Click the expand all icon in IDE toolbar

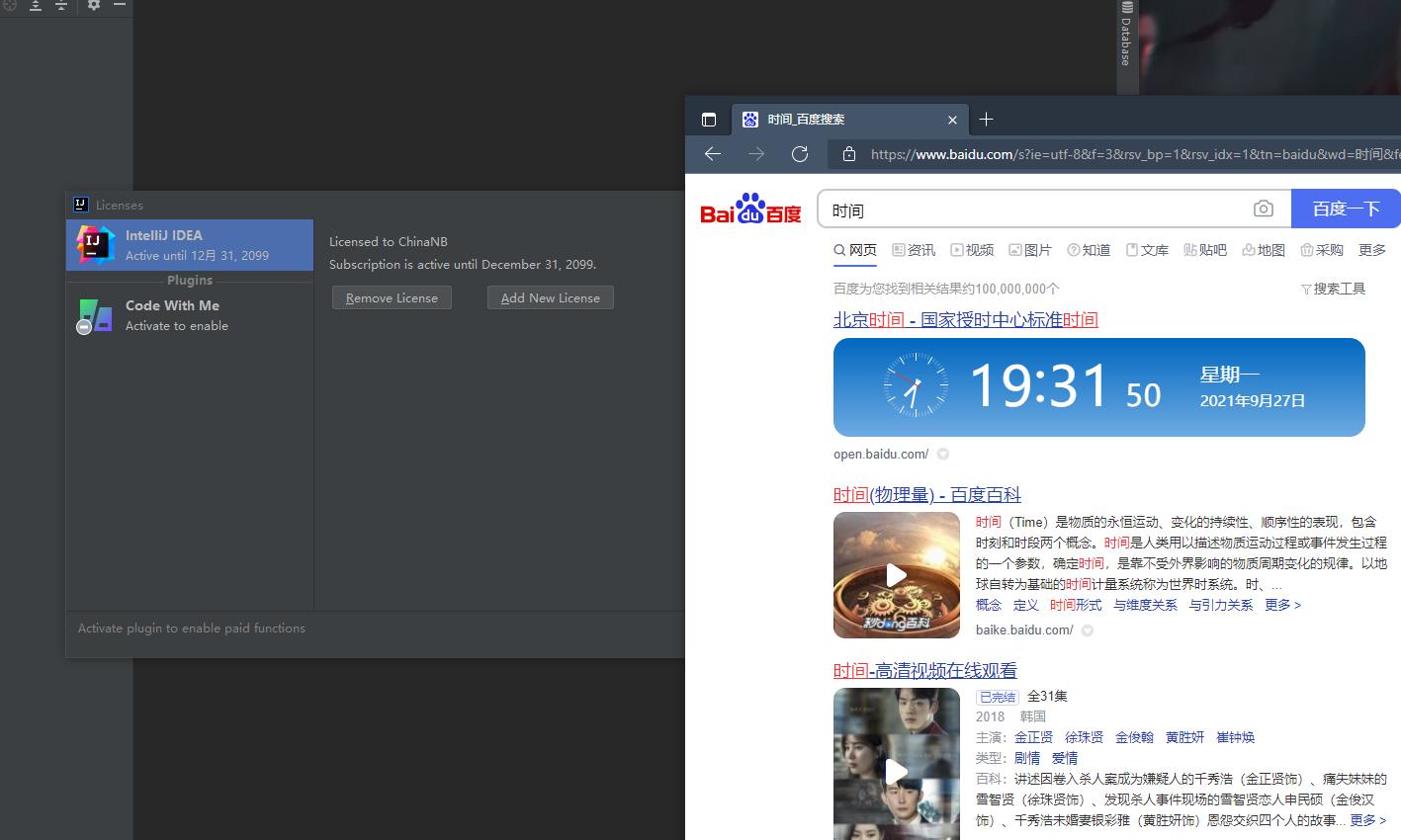point(36,5)
